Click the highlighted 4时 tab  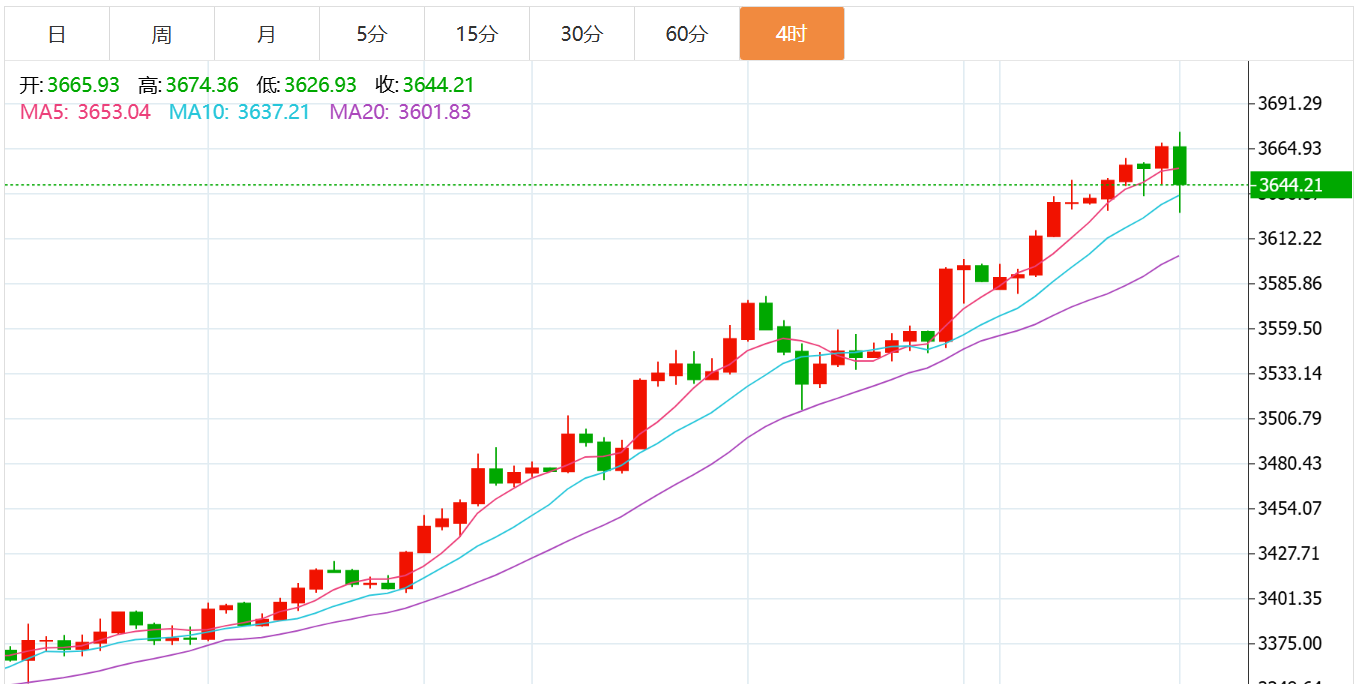pos(792,34)
